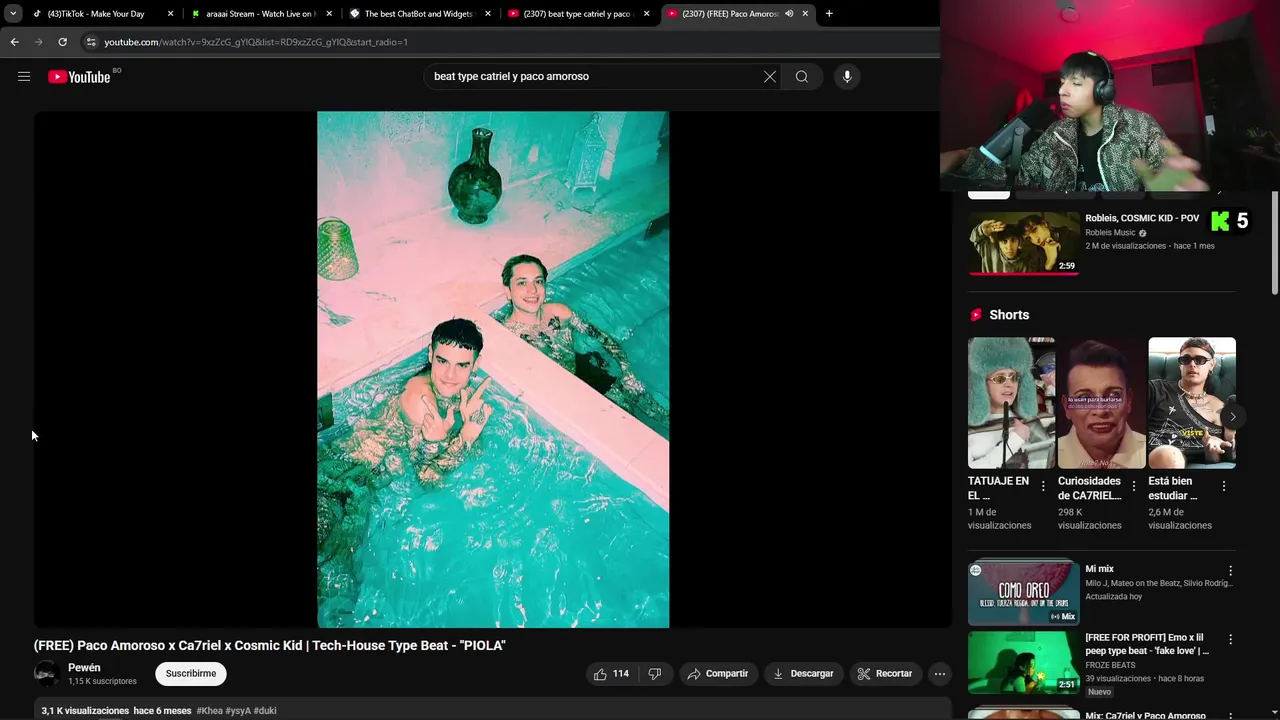Close the araaai Stream tab
1280x720 pixels.
329,14
